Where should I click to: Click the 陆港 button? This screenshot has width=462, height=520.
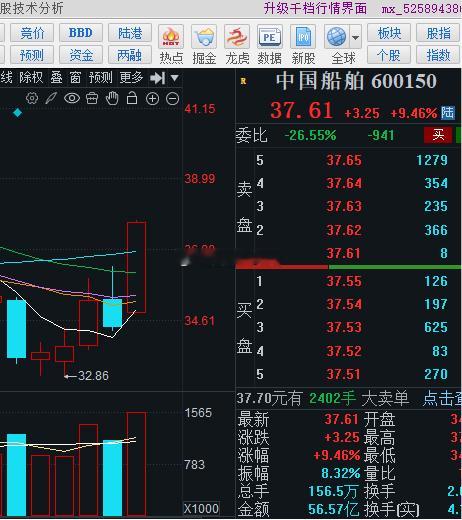(130, 33)
